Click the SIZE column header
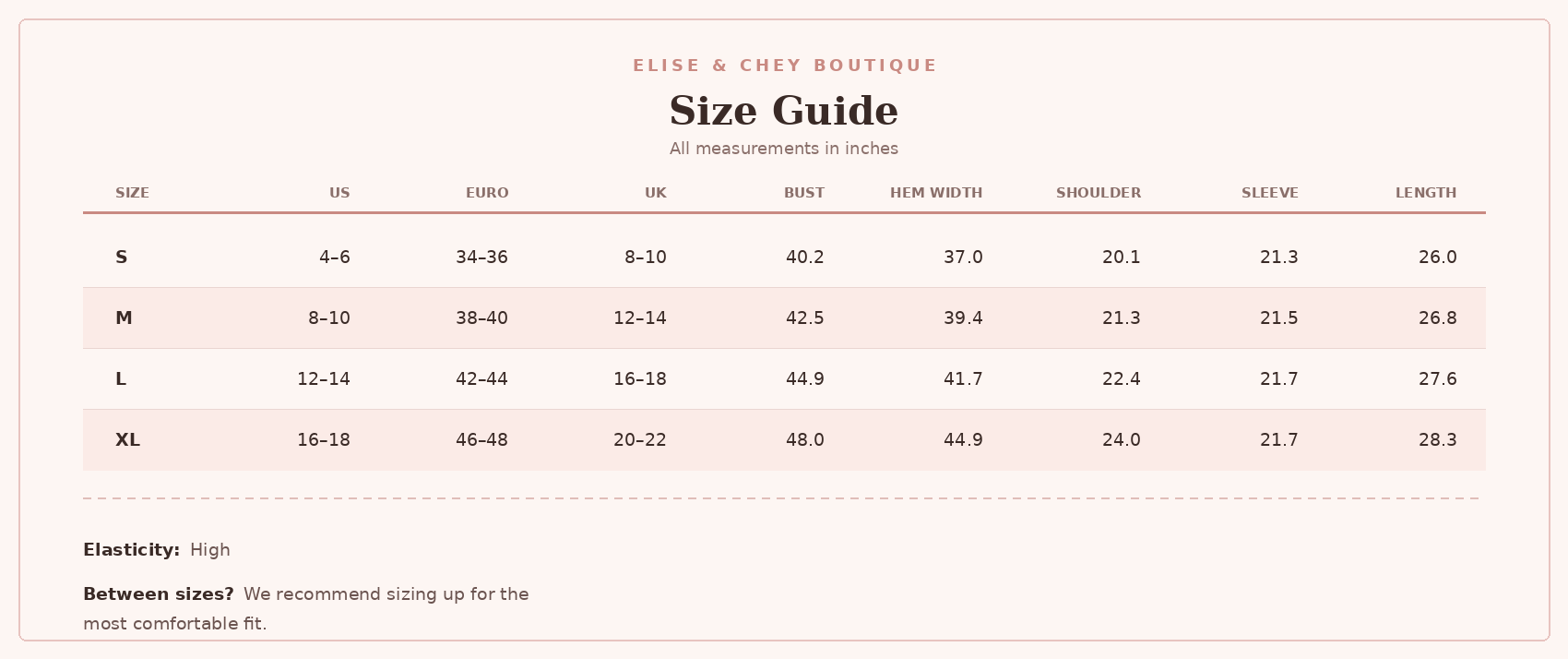This screenshot has height=659, width=1568. pos(132,193)
